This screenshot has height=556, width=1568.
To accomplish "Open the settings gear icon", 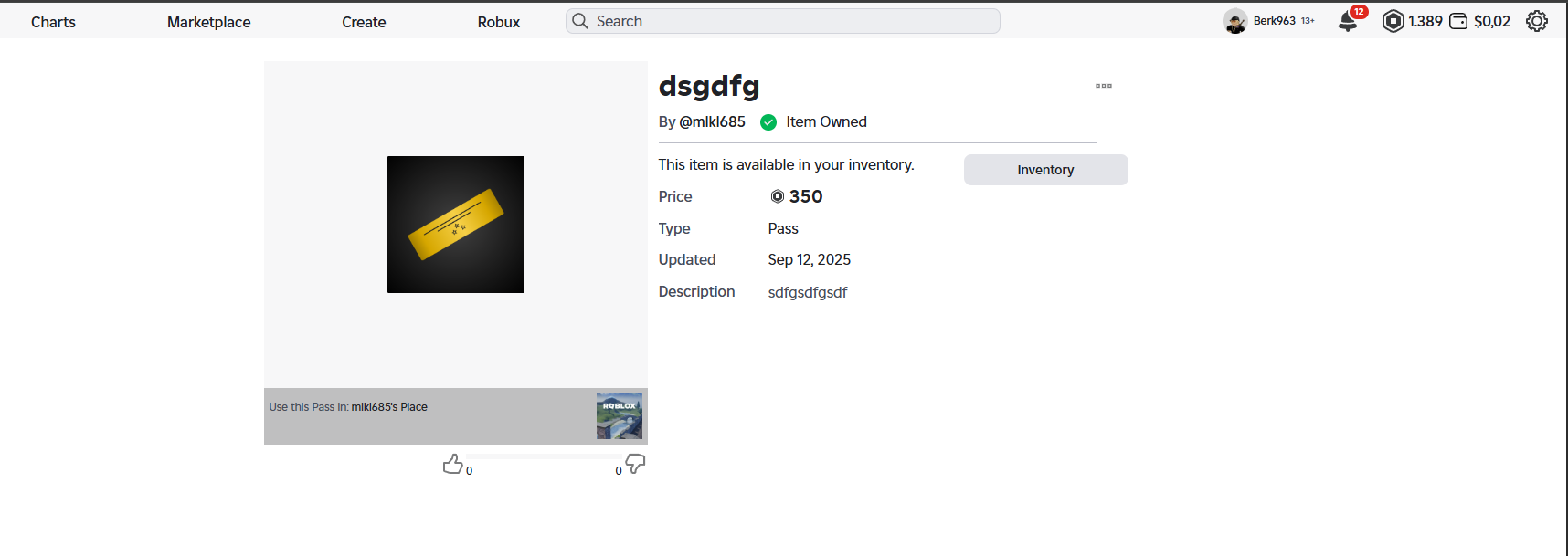I will [x=1537, y=21].
